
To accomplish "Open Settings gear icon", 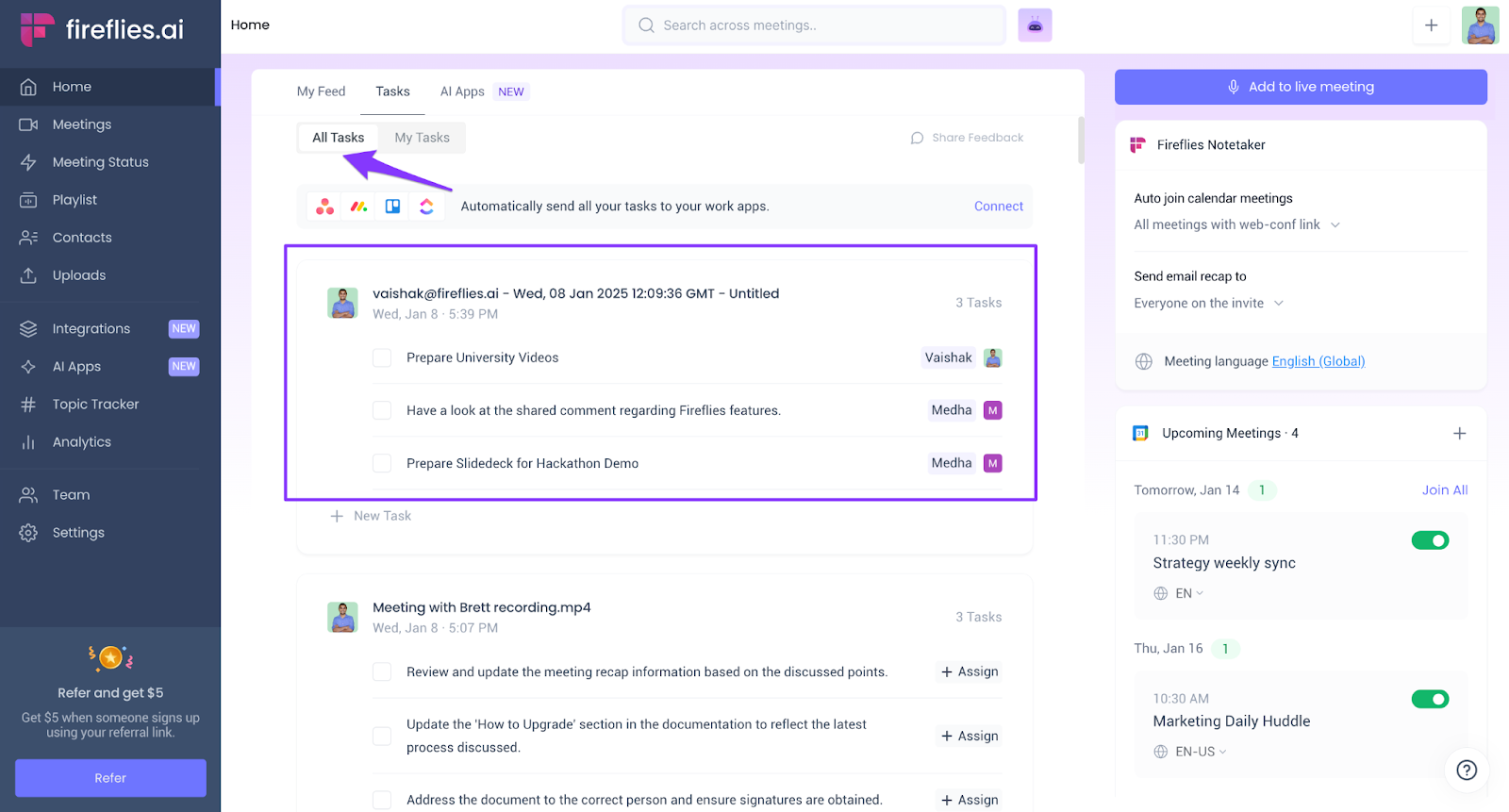I will pos(28,533).
